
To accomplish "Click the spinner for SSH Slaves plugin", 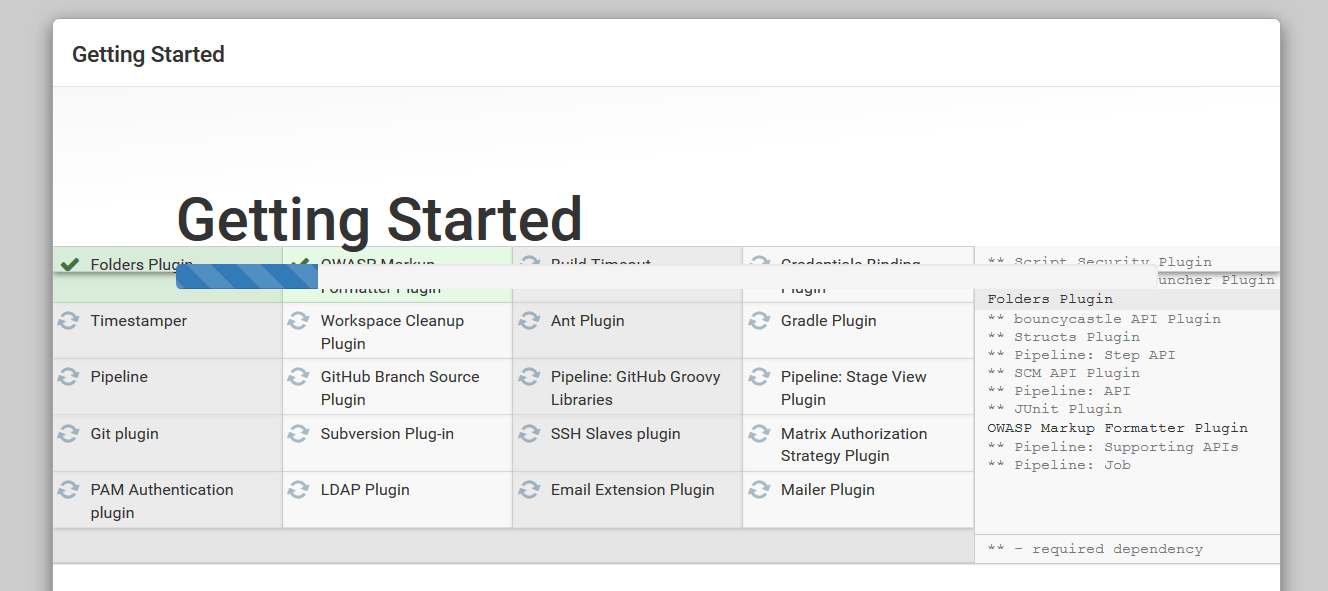I will click(x=528, y=433).
